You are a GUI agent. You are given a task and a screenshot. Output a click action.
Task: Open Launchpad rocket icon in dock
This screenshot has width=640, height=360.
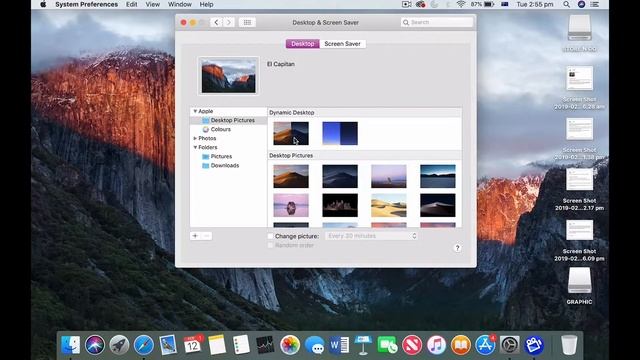point(119,345)
